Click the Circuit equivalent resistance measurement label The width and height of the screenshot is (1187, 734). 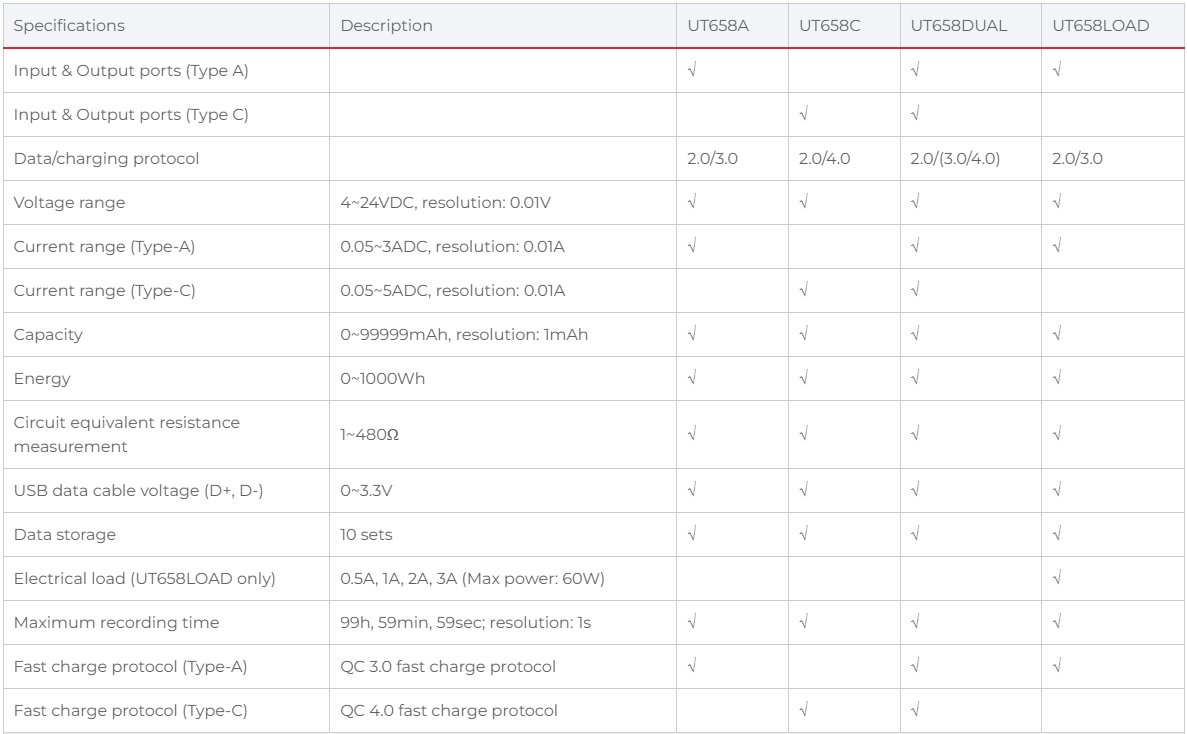(x=126, y=435)
